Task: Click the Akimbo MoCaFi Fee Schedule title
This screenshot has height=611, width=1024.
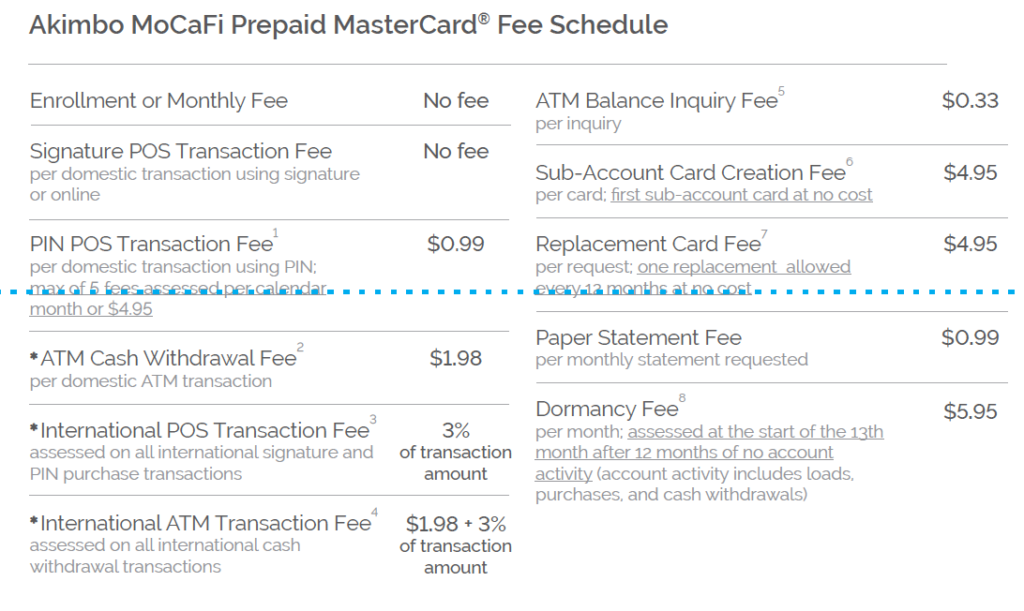Action: click(x=348, y=25)
